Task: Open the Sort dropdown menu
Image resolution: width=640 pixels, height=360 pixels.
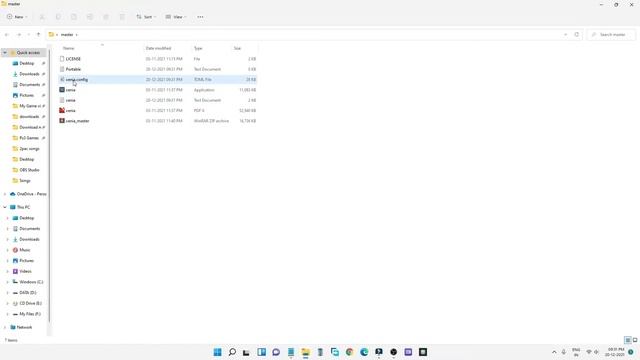Action: point(146,17)
